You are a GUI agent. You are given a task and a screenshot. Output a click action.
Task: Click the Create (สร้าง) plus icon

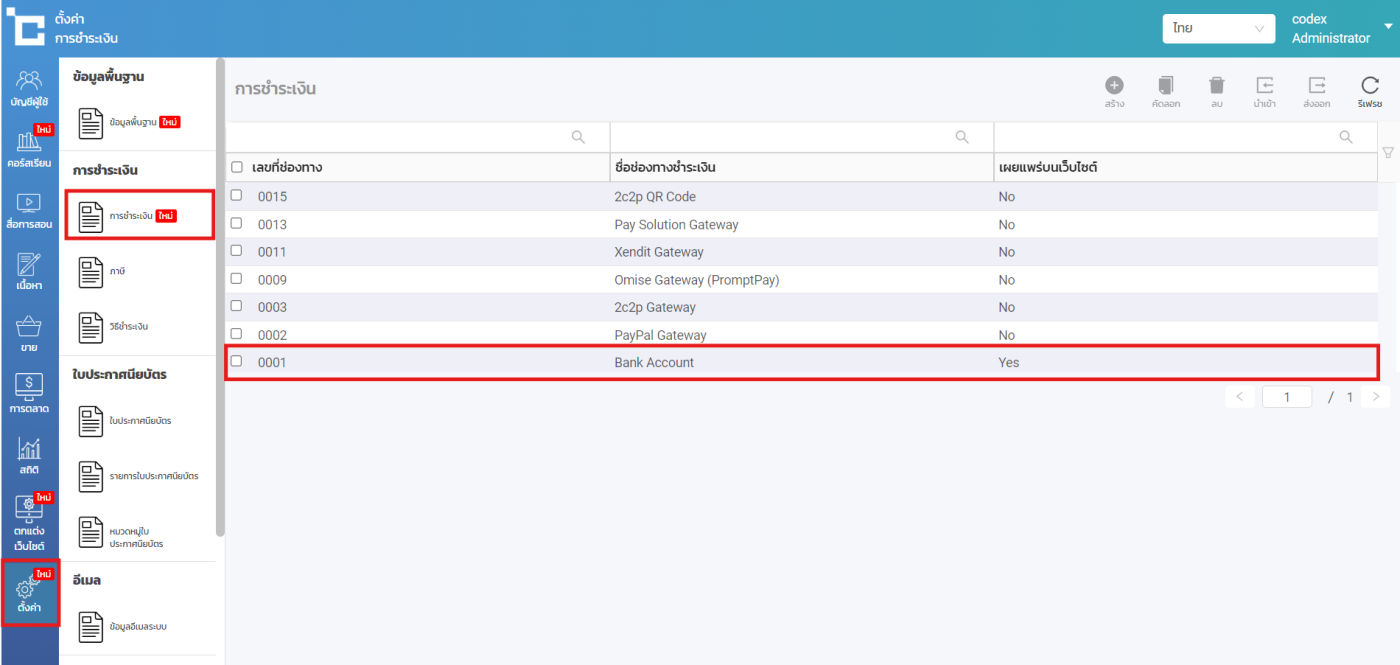(1114, 86)
